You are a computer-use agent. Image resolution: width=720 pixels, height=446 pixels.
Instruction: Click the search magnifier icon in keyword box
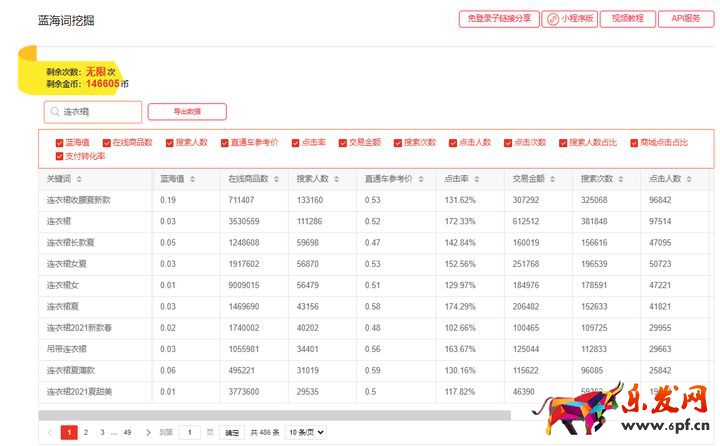[x=55, y=112]
